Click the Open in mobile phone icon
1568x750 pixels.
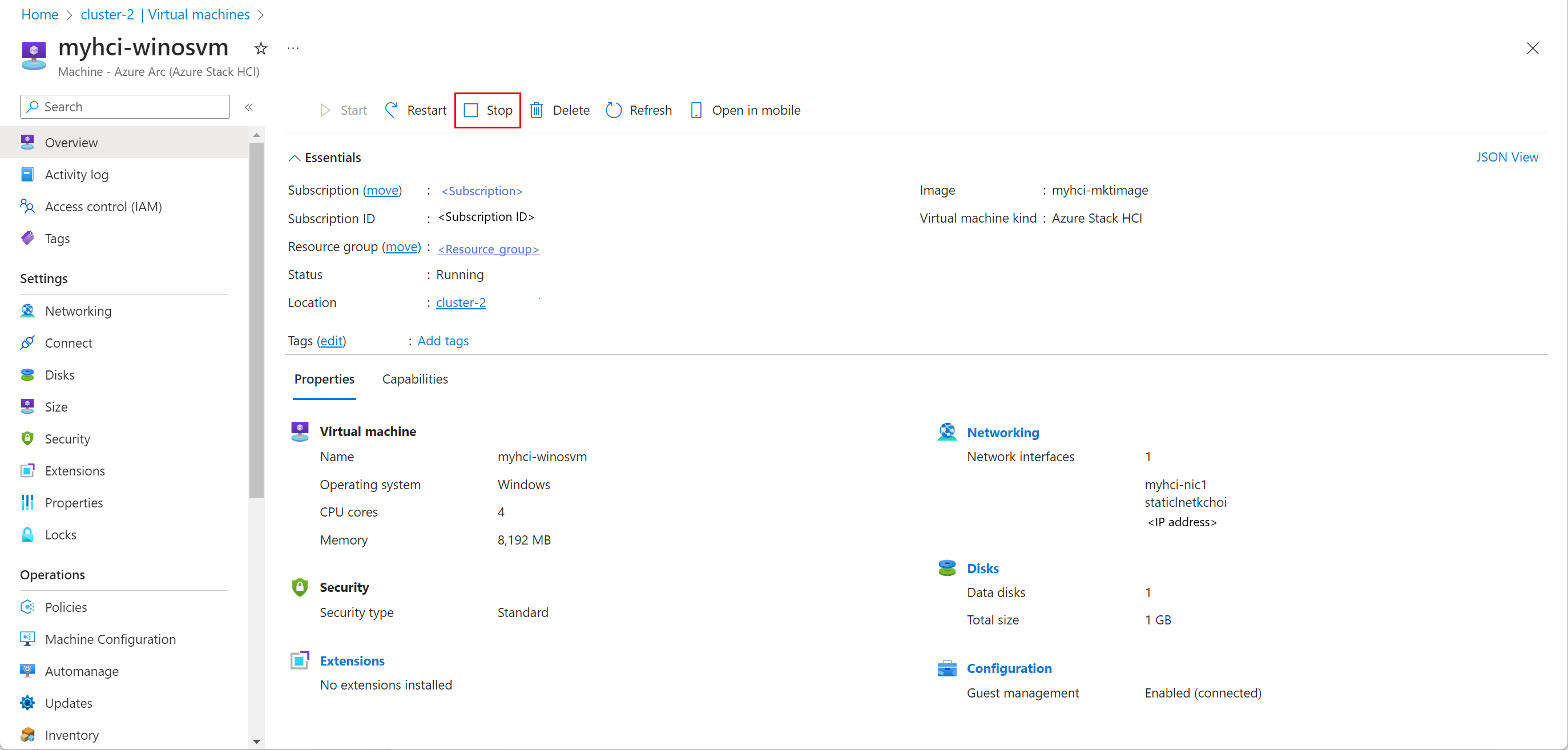[696, 110]
